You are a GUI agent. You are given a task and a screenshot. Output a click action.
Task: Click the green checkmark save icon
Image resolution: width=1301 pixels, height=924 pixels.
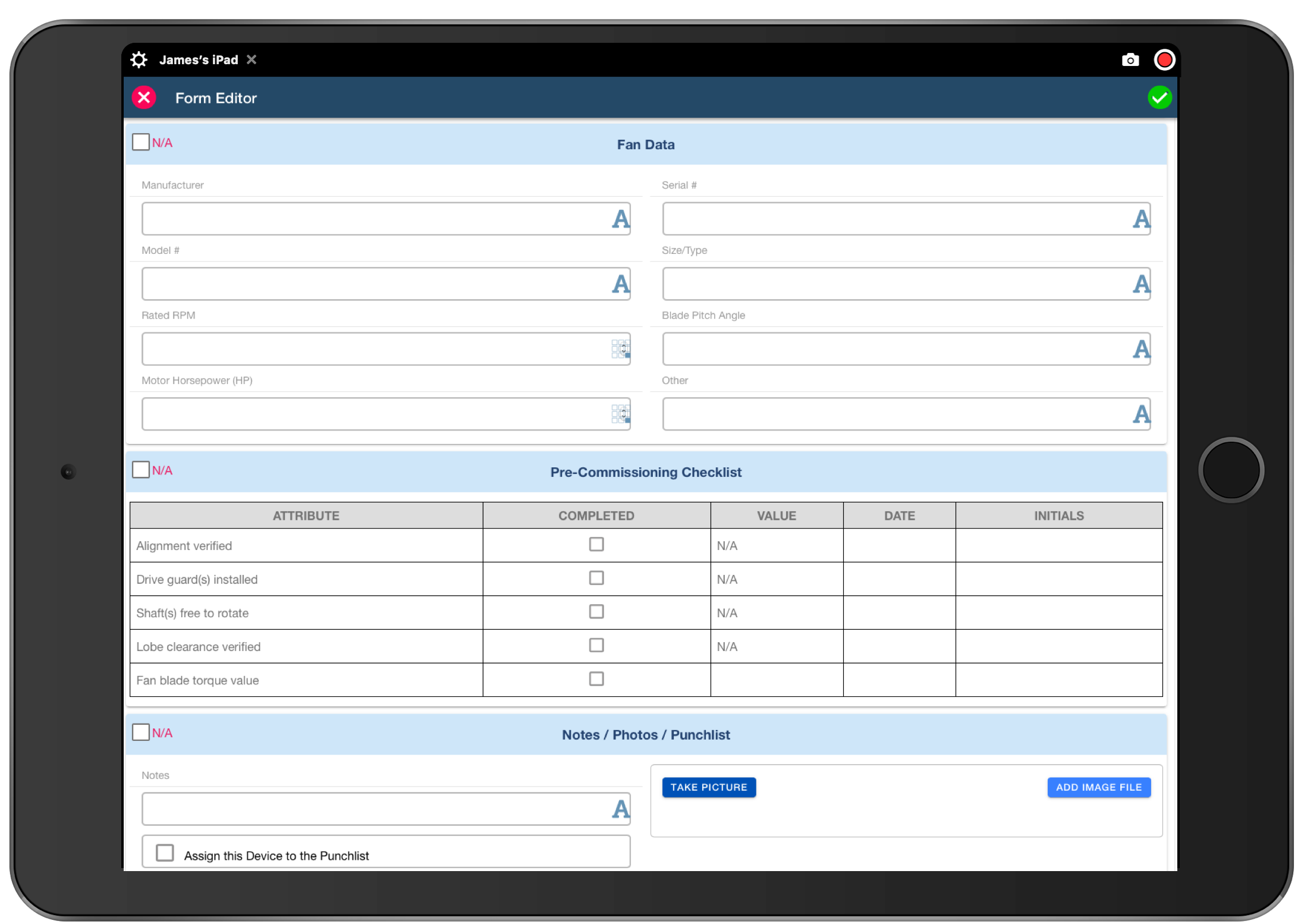click(x=1159, y=98)
